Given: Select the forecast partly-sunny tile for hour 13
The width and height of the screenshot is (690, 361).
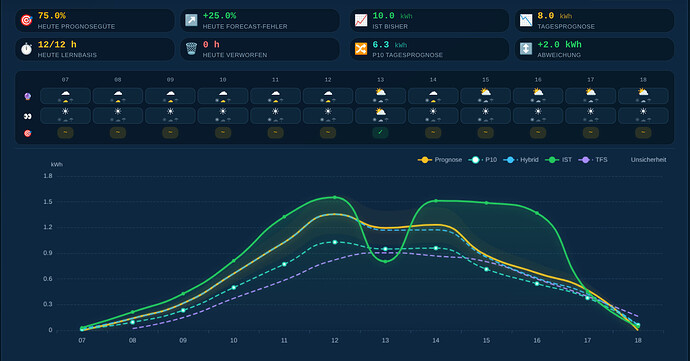Looking at the screenshot, I should coord(380,96).
